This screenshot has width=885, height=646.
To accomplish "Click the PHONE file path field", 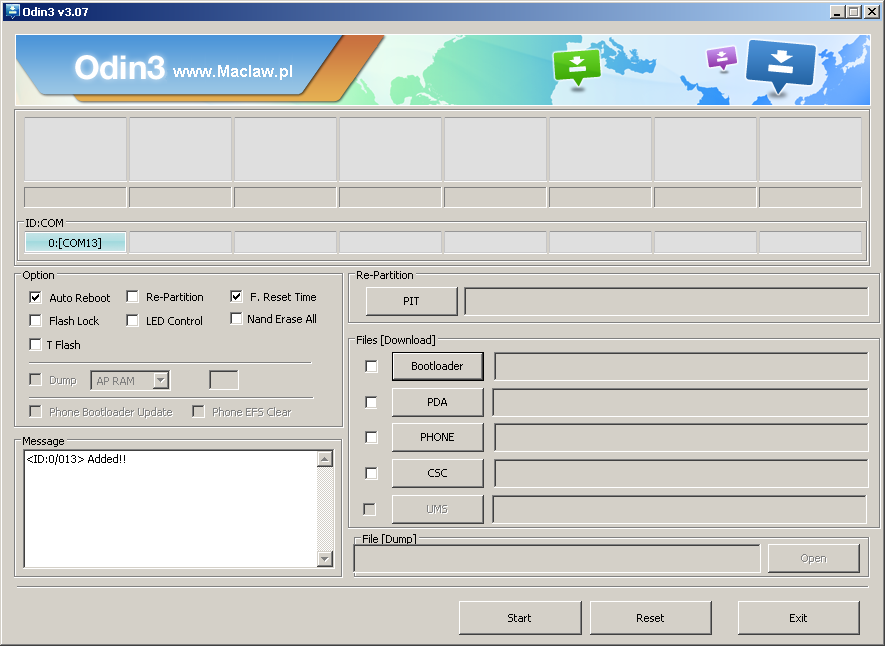I will pos(681,437).
